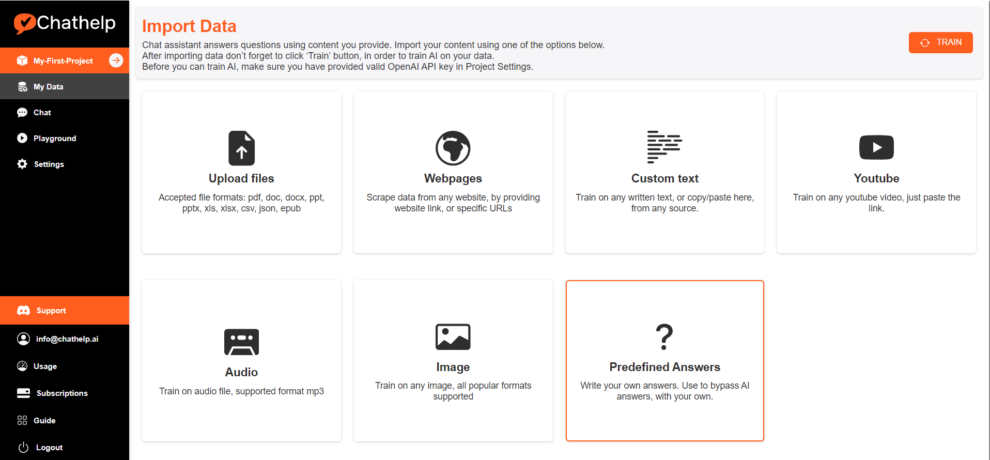
Task: Select the Webpages globe icon
Action: pos(453,147)
